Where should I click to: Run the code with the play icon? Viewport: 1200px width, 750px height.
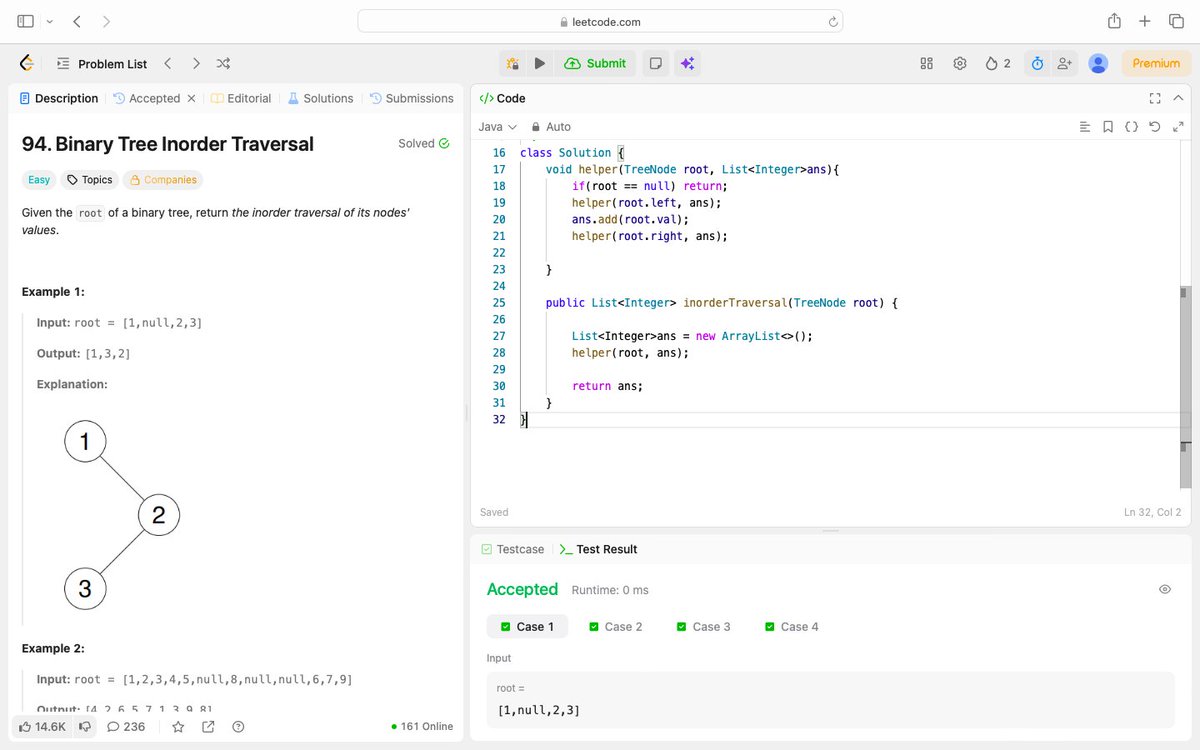point(540,62)
